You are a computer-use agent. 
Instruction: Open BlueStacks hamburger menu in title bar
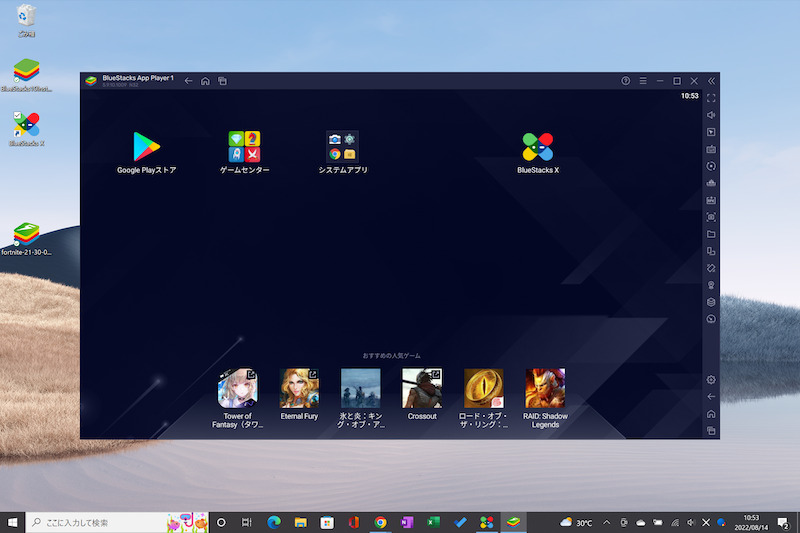643,80
